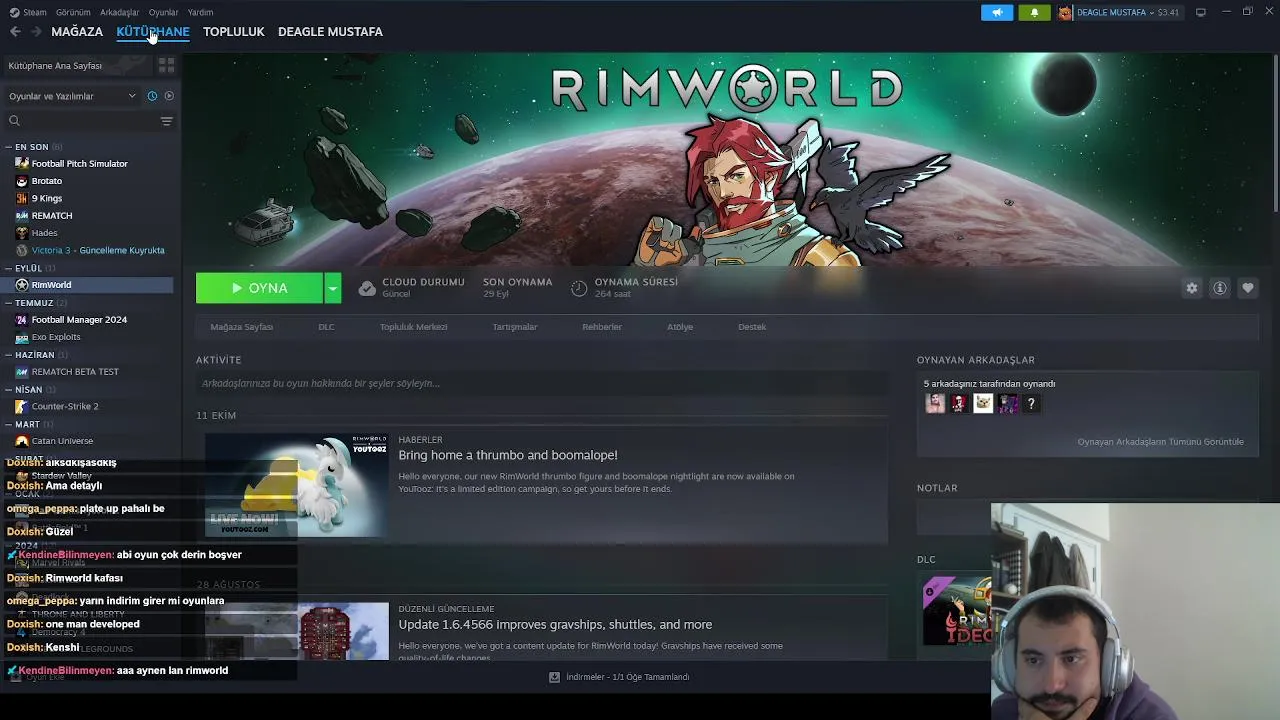Click first friend avatar in Oynayan Arkadaşlar
1280x720 pixels.
point(935,403)
